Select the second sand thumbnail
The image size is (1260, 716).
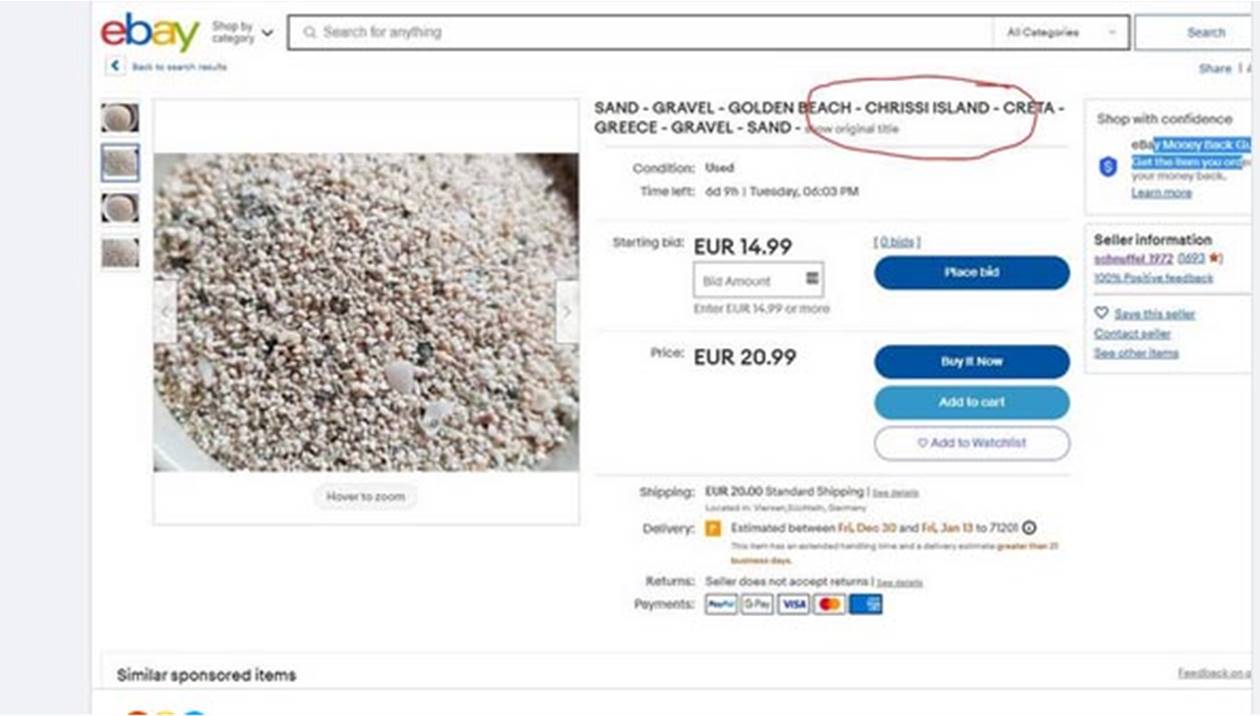(120, 162)
